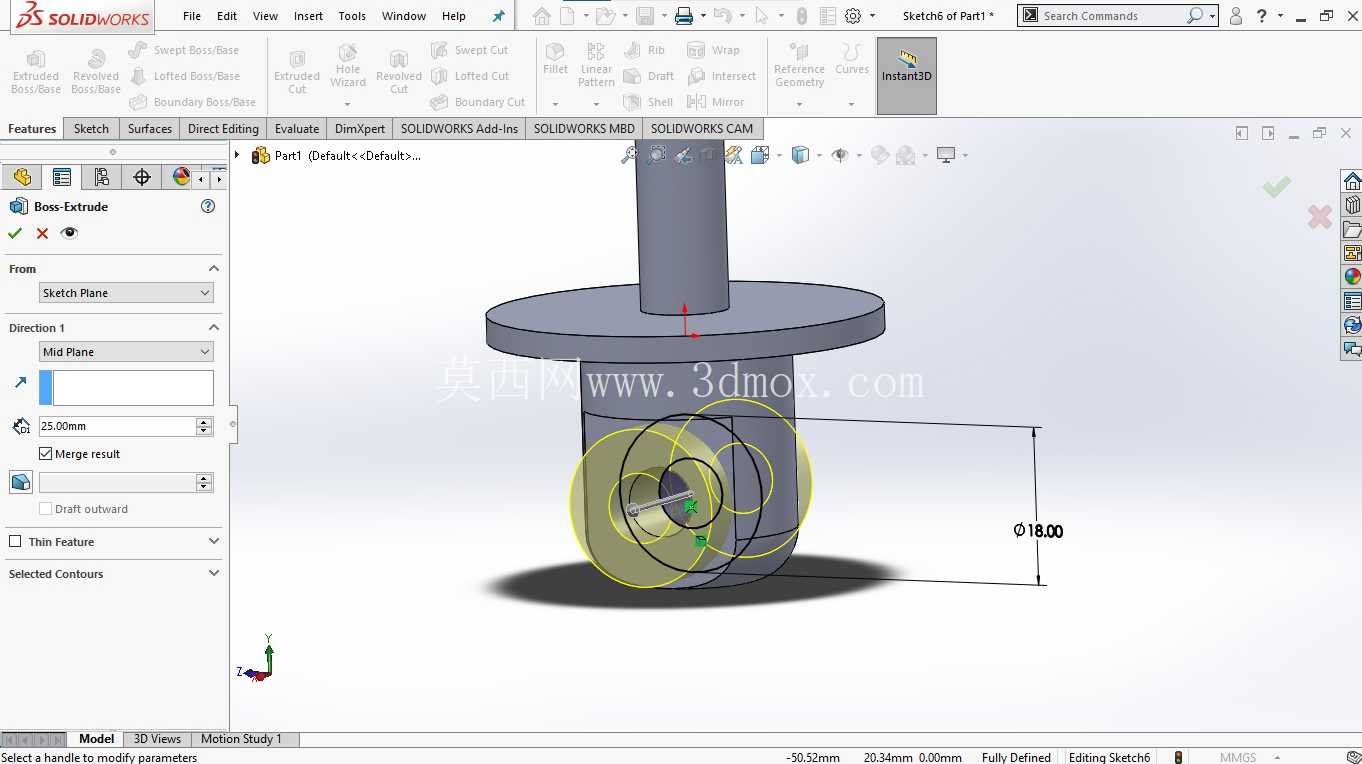This screenshot has height=764, width=1362.
Task: Toggle Instant3D button
Action: [x=907, y=76]
